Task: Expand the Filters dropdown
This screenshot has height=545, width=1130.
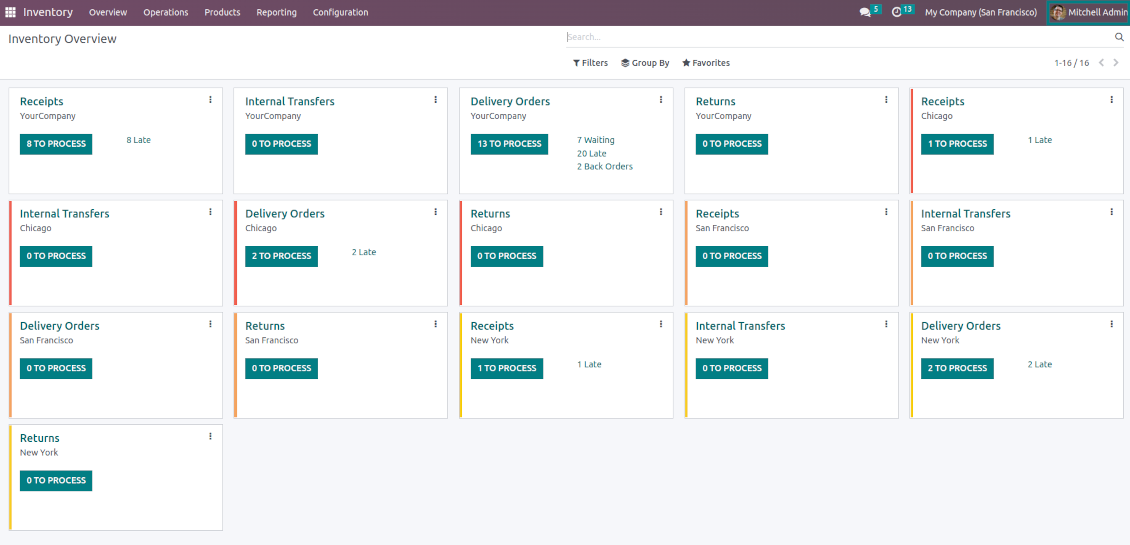Action: [x=590, y=63]
